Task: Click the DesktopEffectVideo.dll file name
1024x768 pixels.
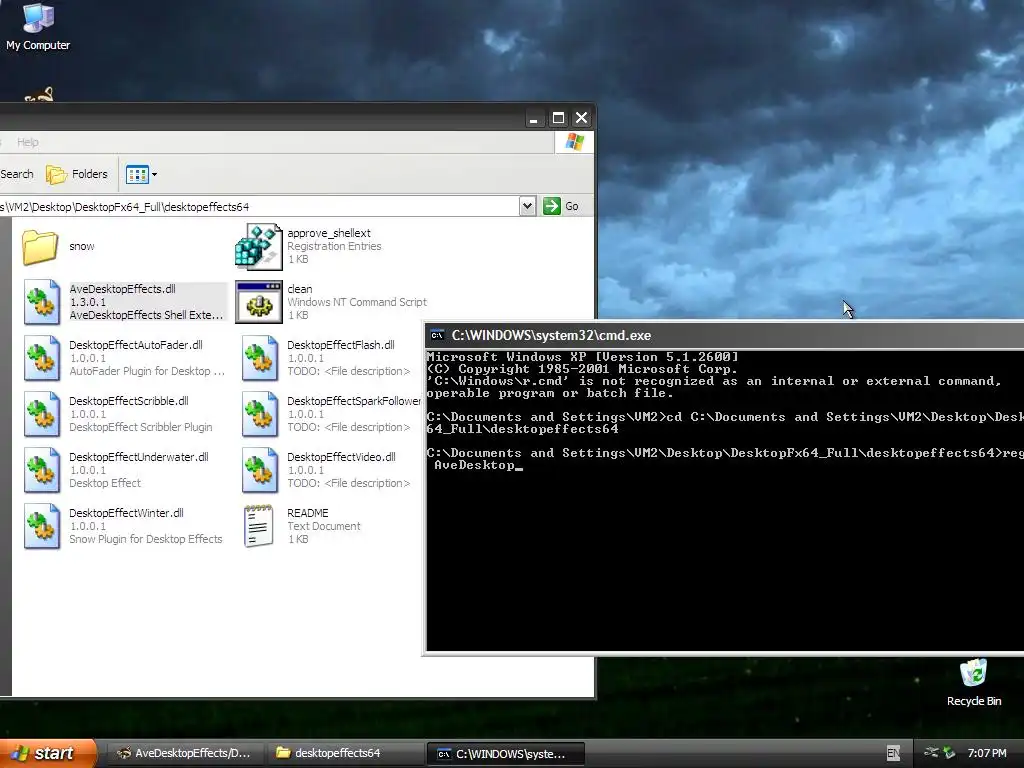Action: pyautogui.click(x=341, y=456)
